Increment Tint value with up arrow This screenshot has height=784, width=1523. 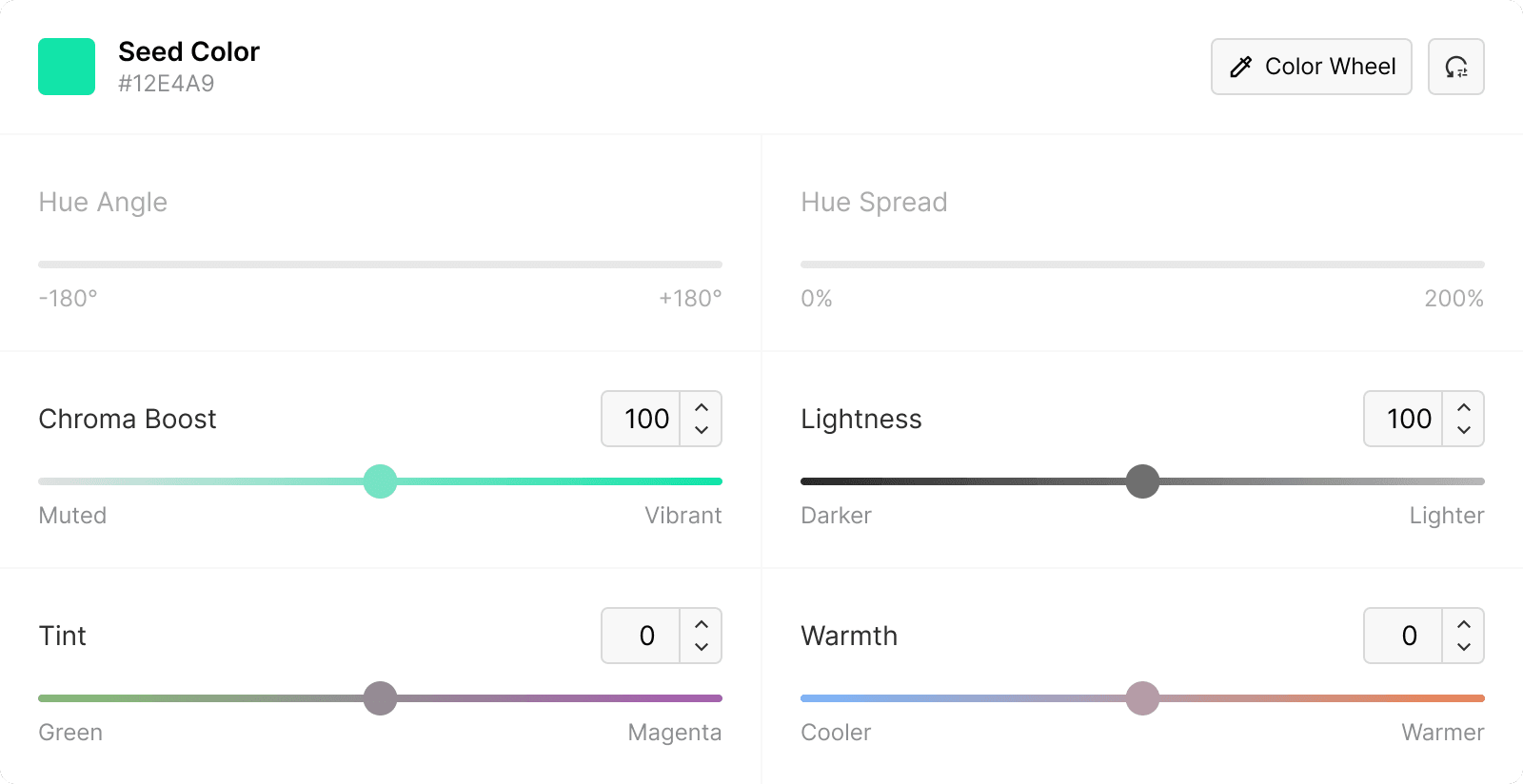click(x=702, y=624)
